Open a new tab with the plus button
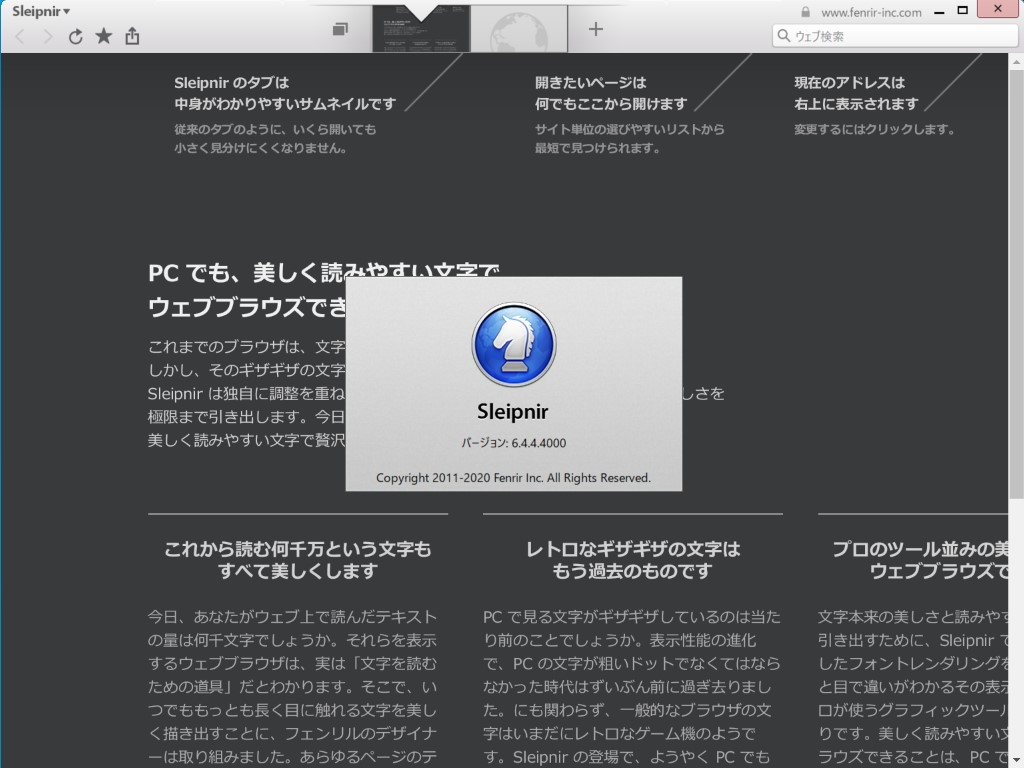1024x768 pixels. [595, 29]
